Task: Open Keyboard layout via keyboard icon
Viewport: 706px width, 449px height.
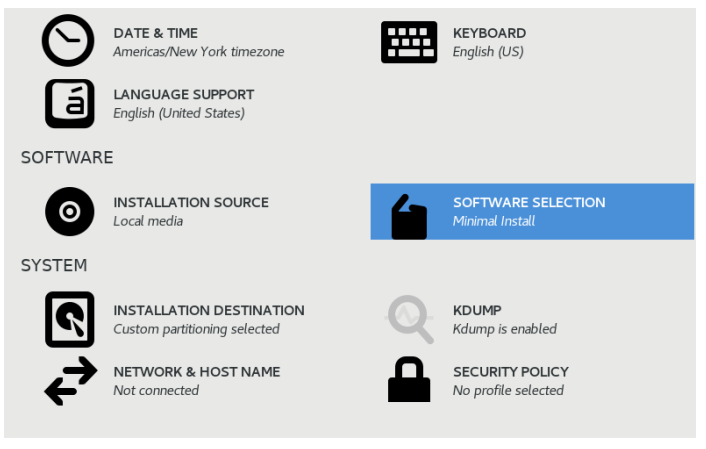Action: coord(409,41)
